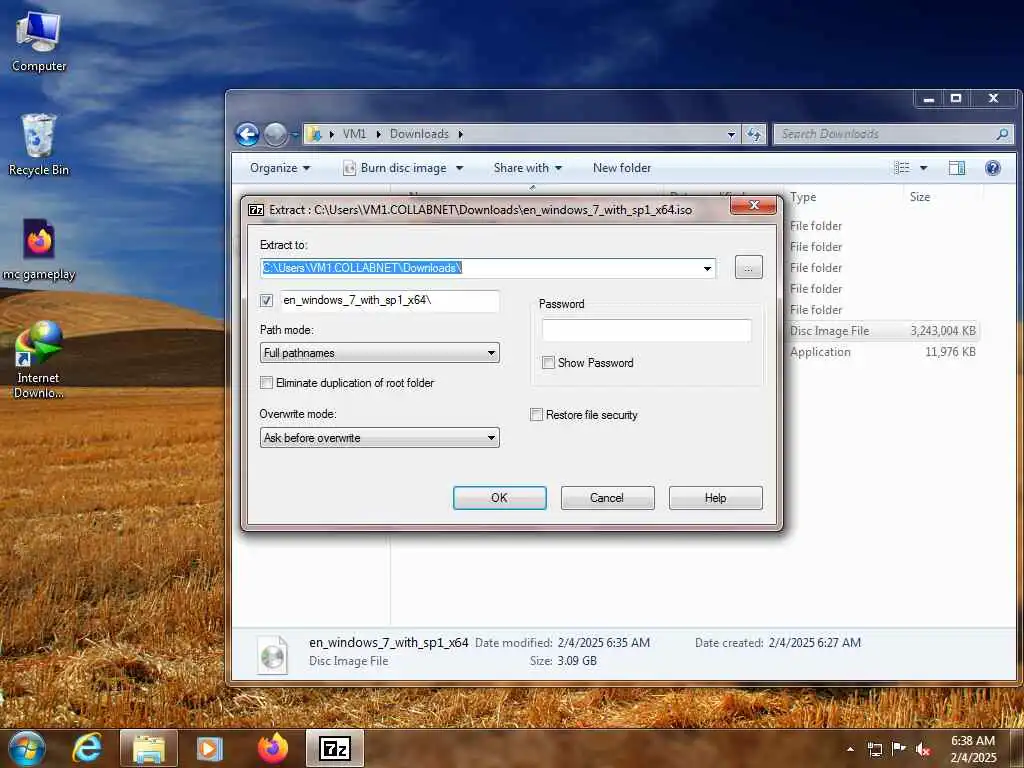Click the Explorer Back navigation arrow
1024x768 pixels.
coord(247,135)
